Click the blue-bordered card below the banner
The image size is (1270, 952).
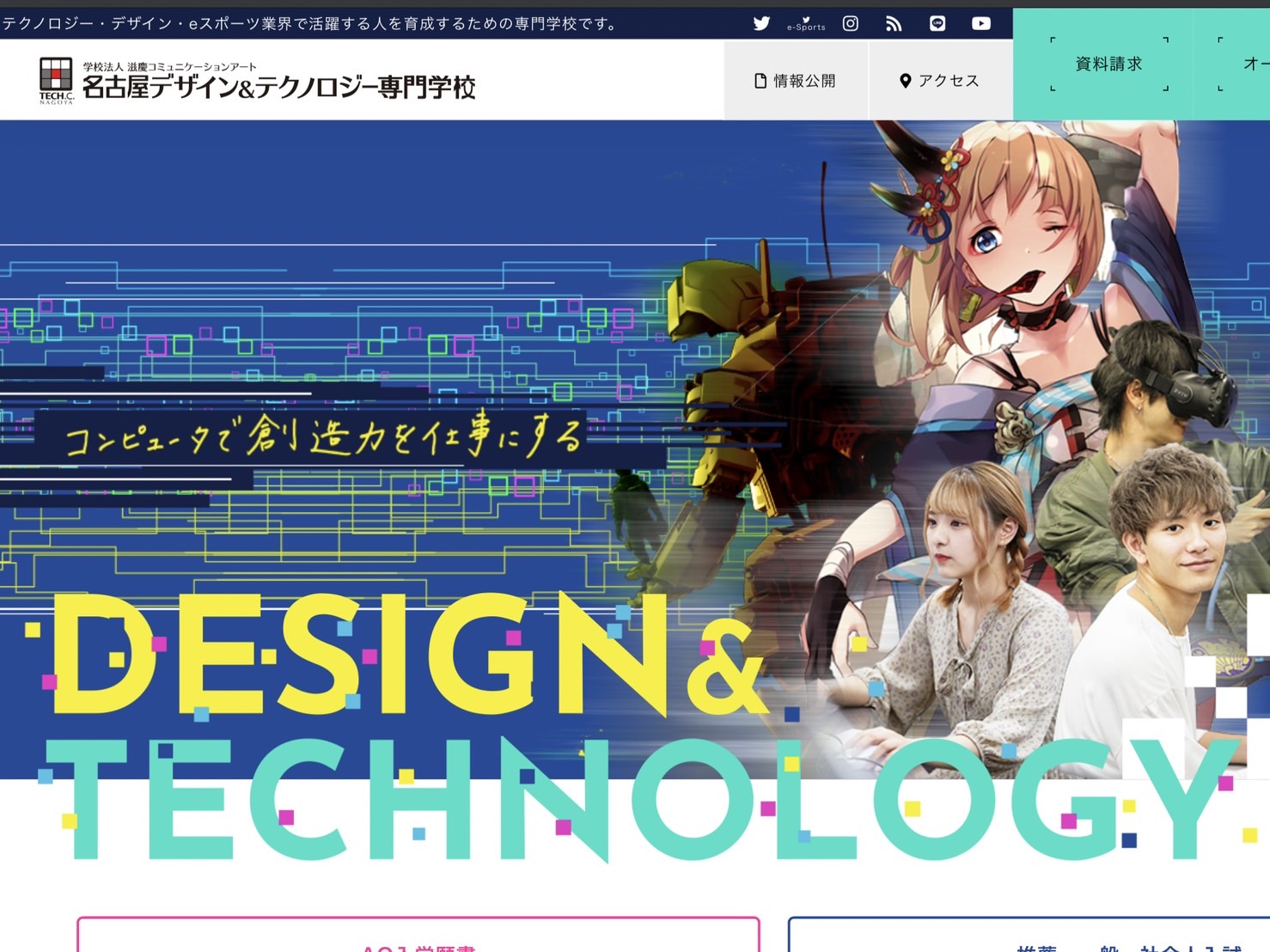pos(1029,935)
